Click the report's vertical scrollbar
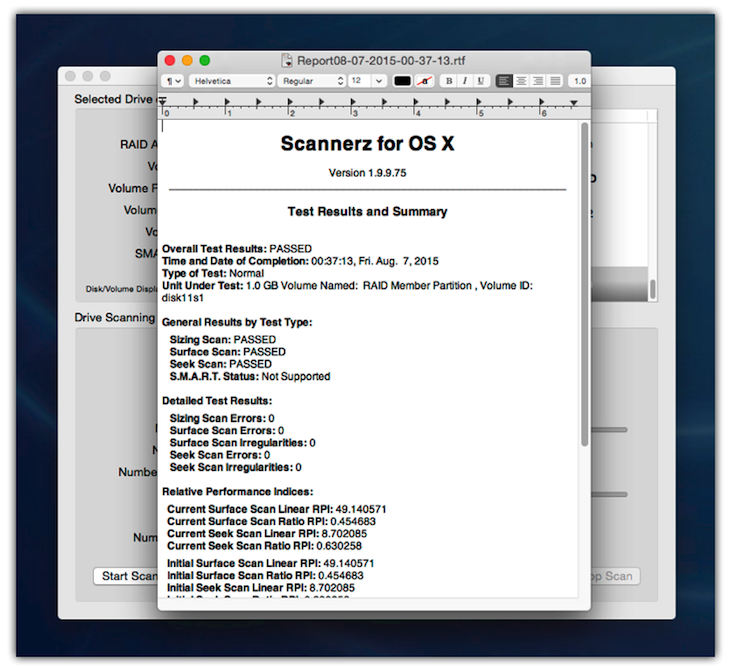 584,284
